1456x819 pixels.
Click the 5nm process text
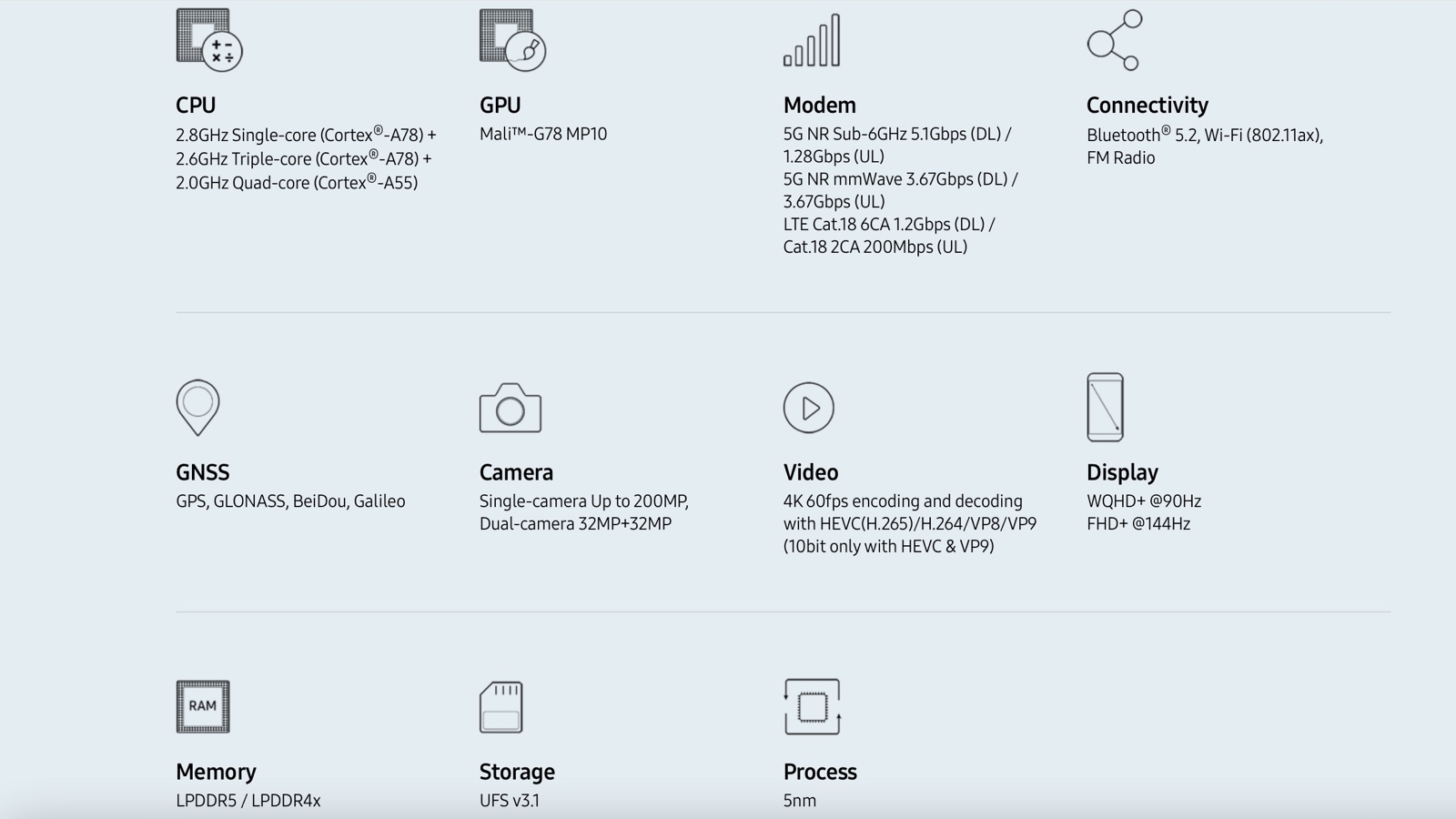800,801
